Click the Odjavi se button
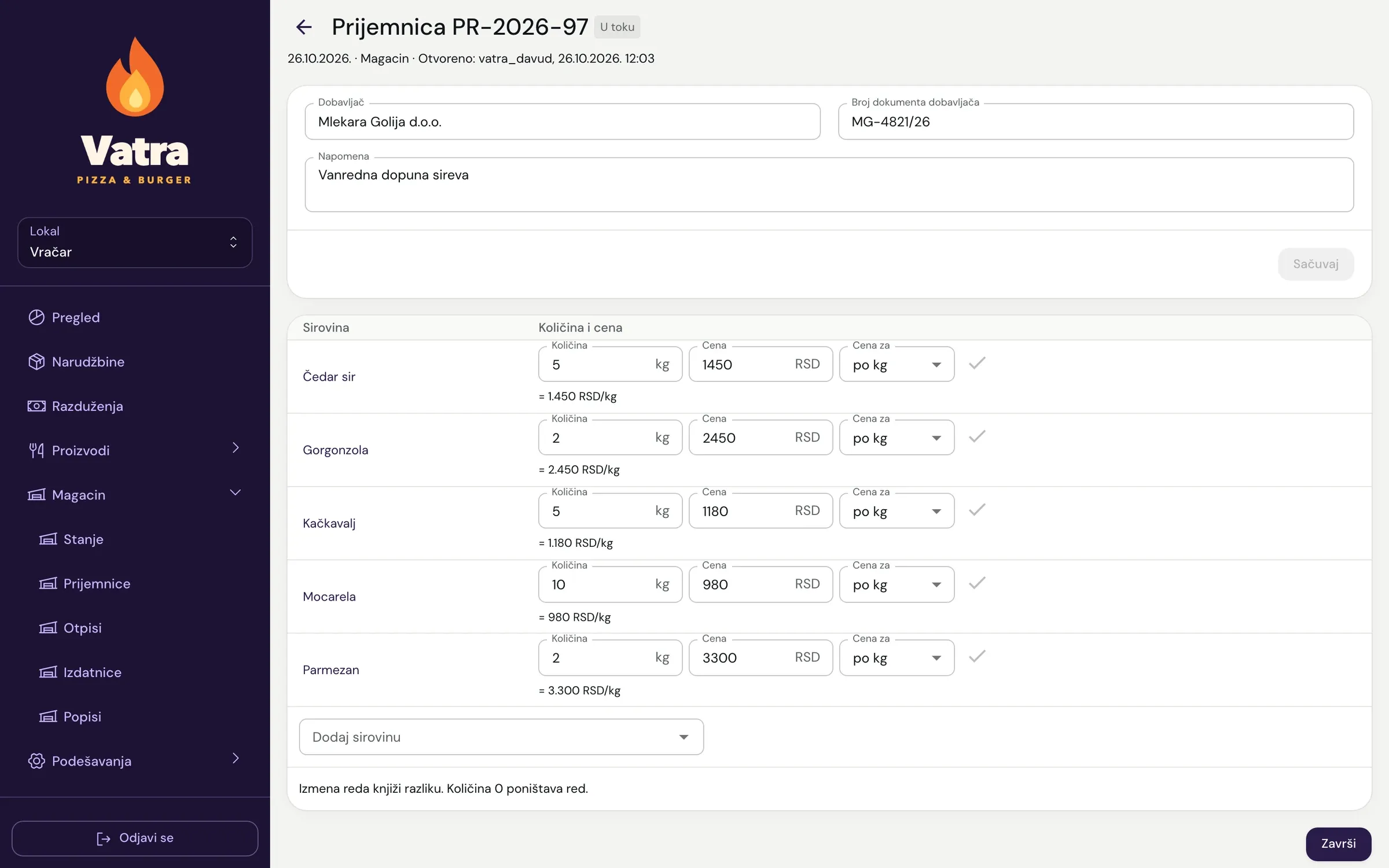 [x=135, y=838]
